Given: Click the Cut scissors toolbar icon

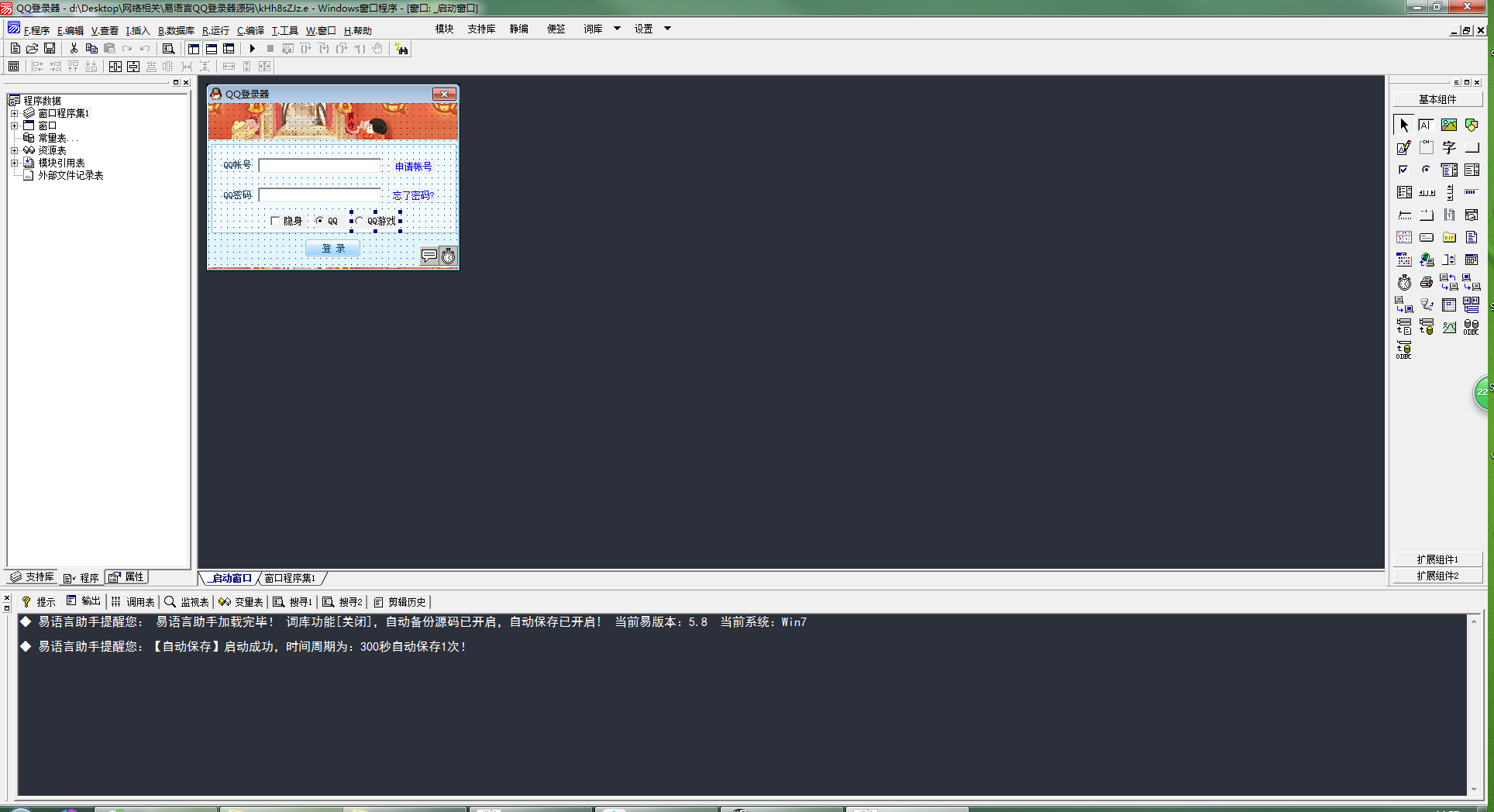Looking at the screenshot, I should [x=74, y=49].
